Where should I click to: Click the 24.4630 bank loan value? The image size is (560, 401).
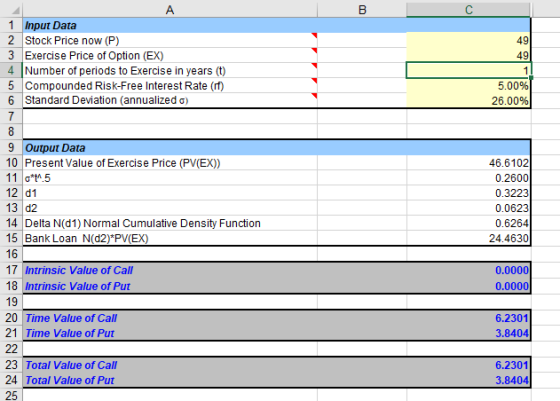[x=469, y=238]
